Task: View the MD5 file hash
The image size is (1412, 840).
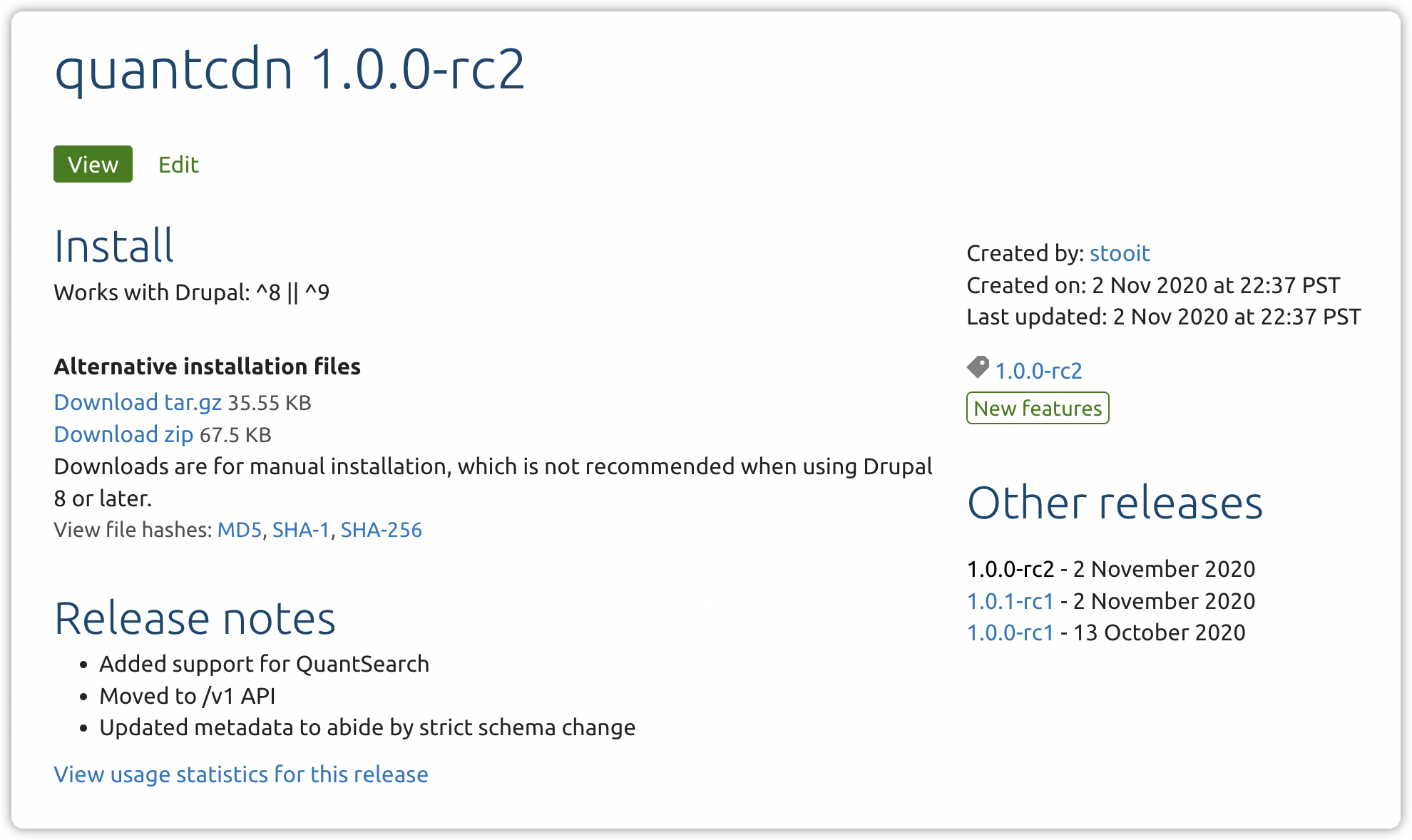Action: pos(240,530)
